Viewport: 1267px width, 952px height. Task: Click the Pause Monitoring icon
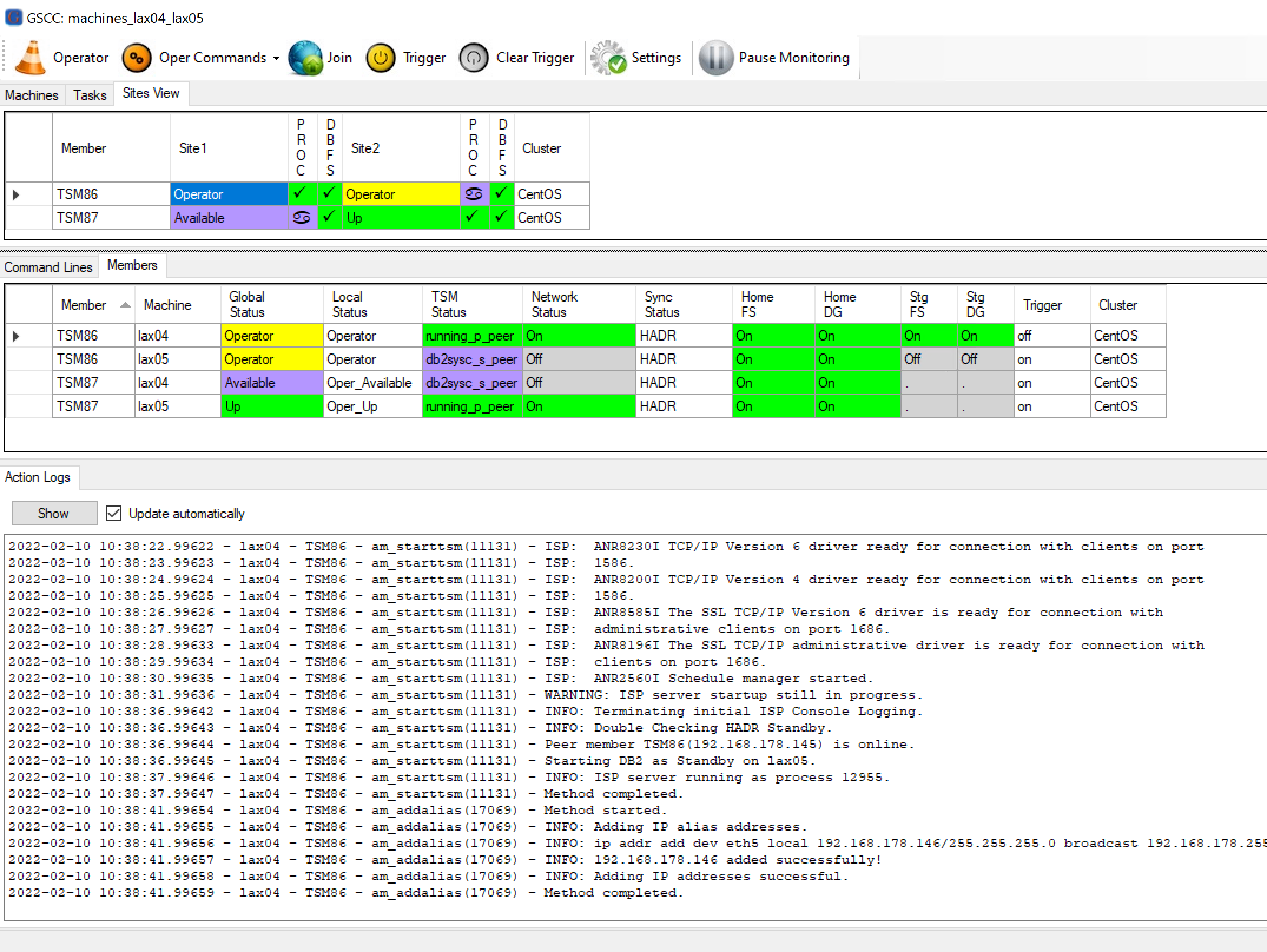[715, 58]
